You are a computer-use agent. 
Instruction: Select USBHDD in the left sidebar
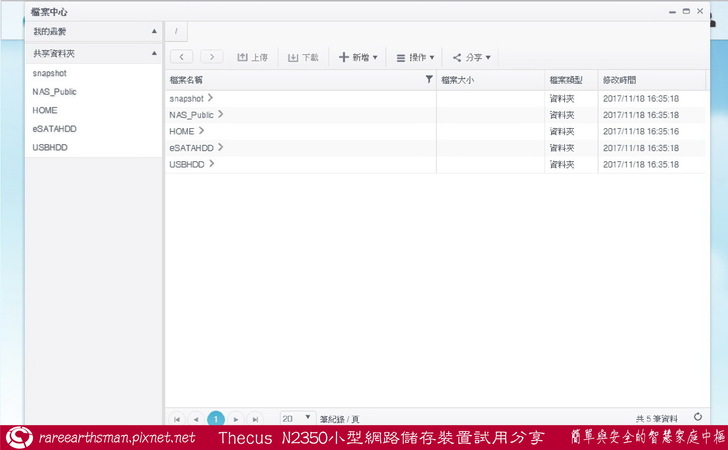50,147
